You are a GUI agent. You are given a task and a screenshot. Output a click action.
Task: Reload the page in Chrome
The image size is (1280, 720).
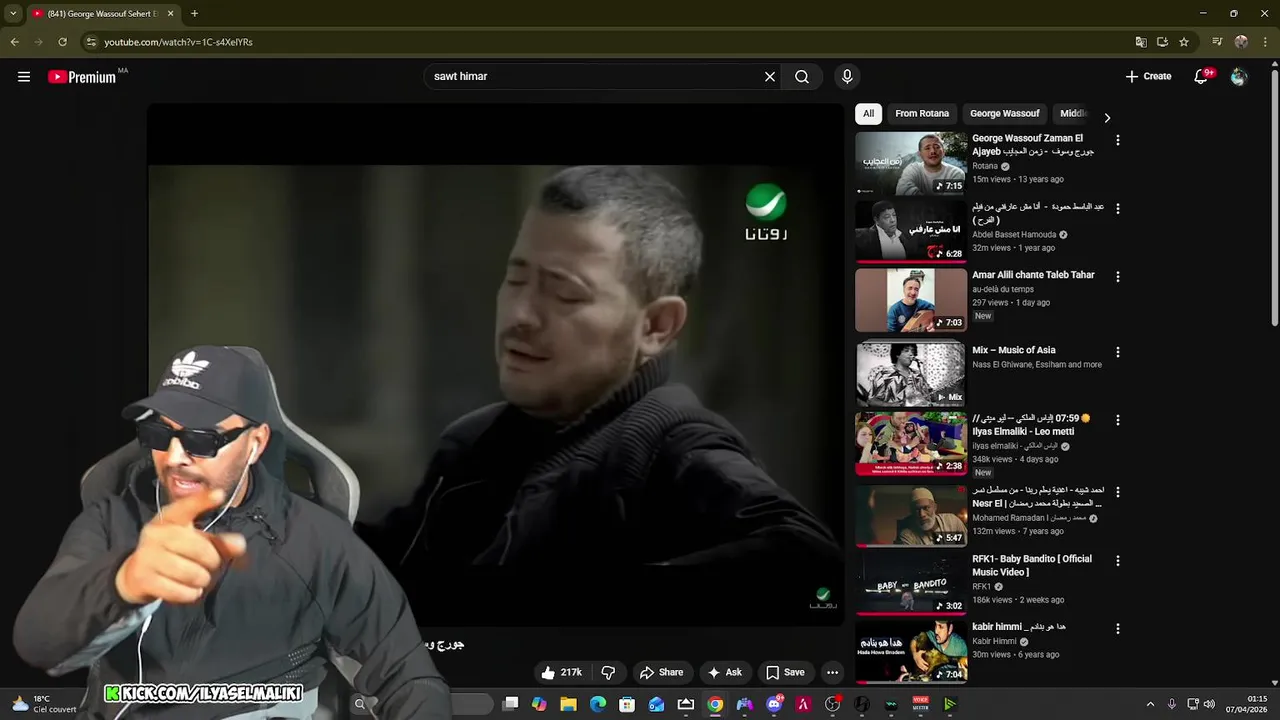click(x=62, y=42)
